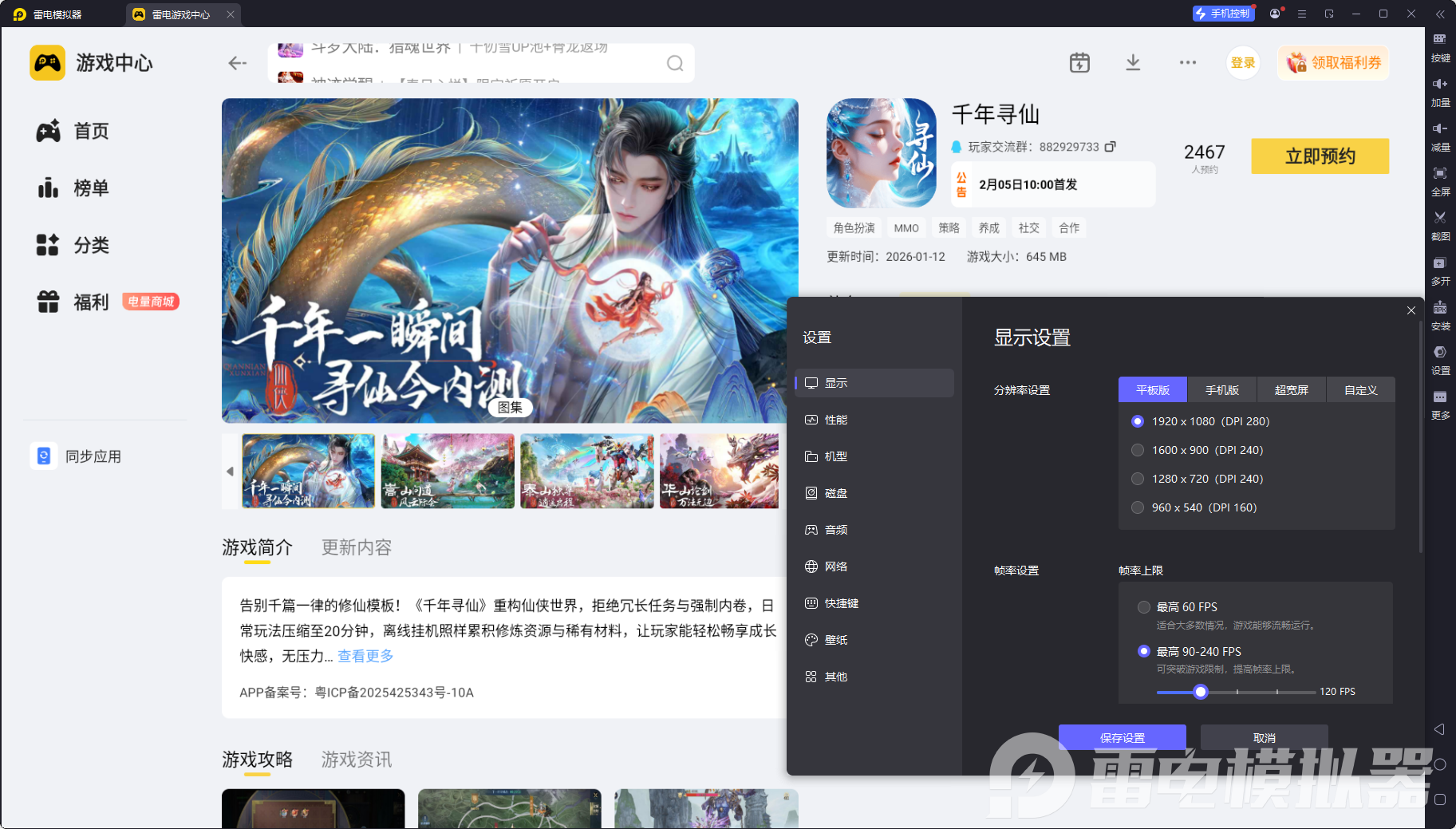Click the 保存设置 button
The image size is (1456, 829).
point(1123,737)
